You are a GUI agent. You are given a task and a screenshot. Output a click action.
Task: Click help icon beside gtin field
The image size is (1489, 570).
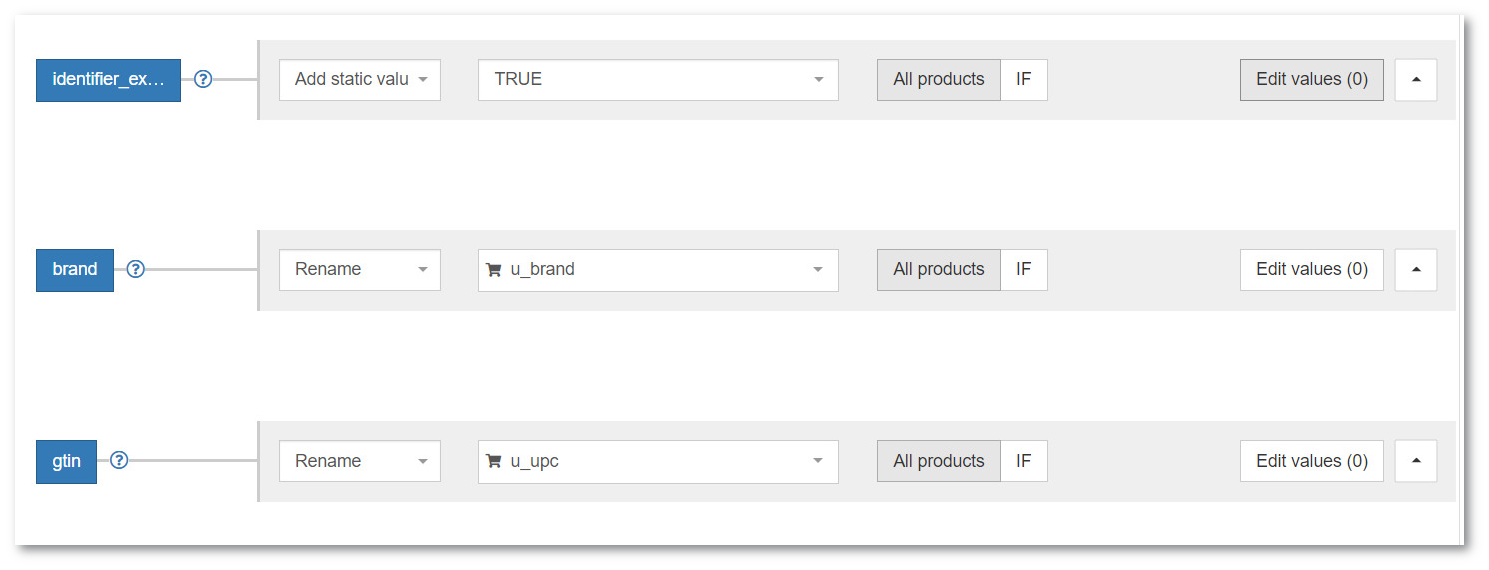click(119, 461)
